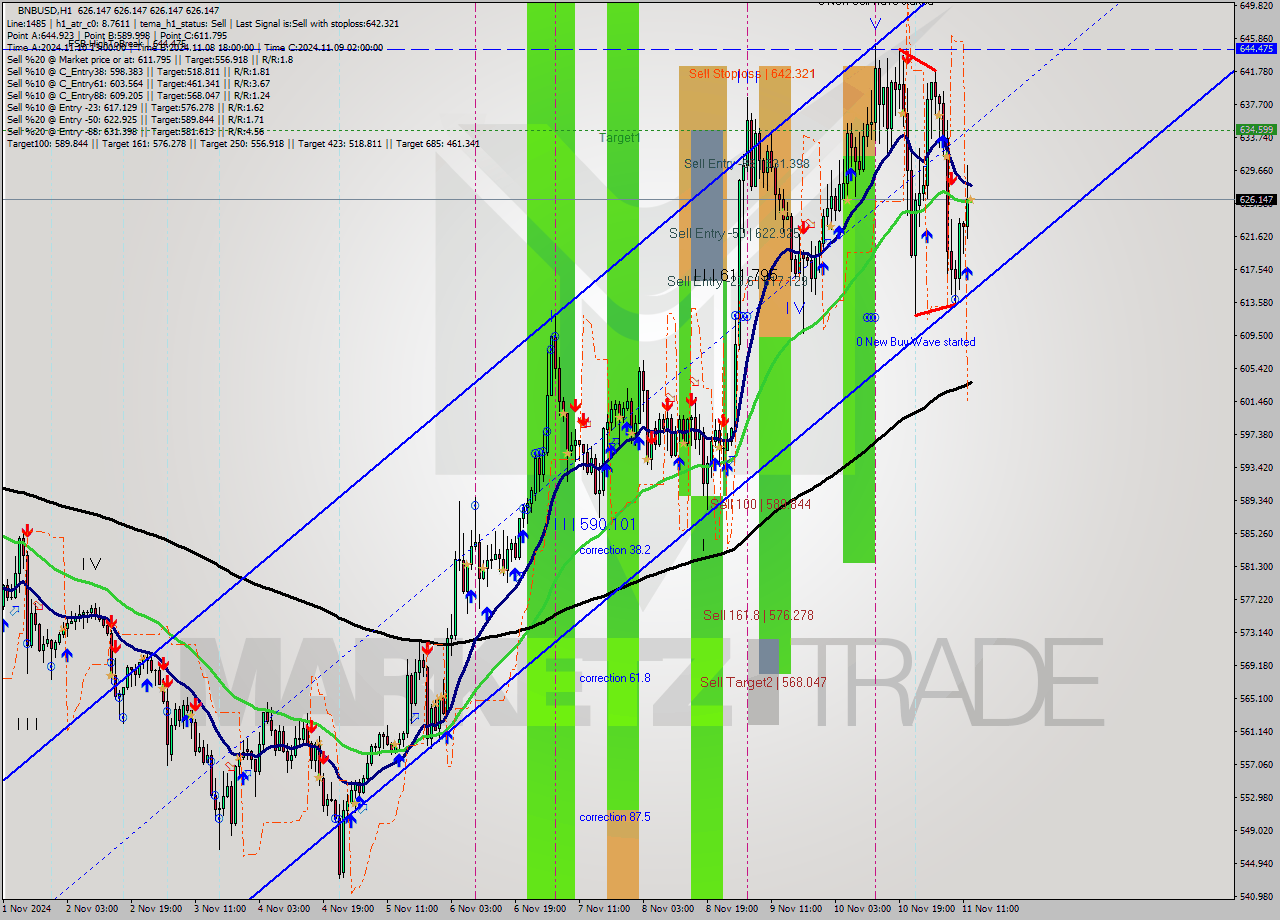Click the '3 Nov 11:00' time axis label
The image size is (1280, 920).
click(220, 910)
